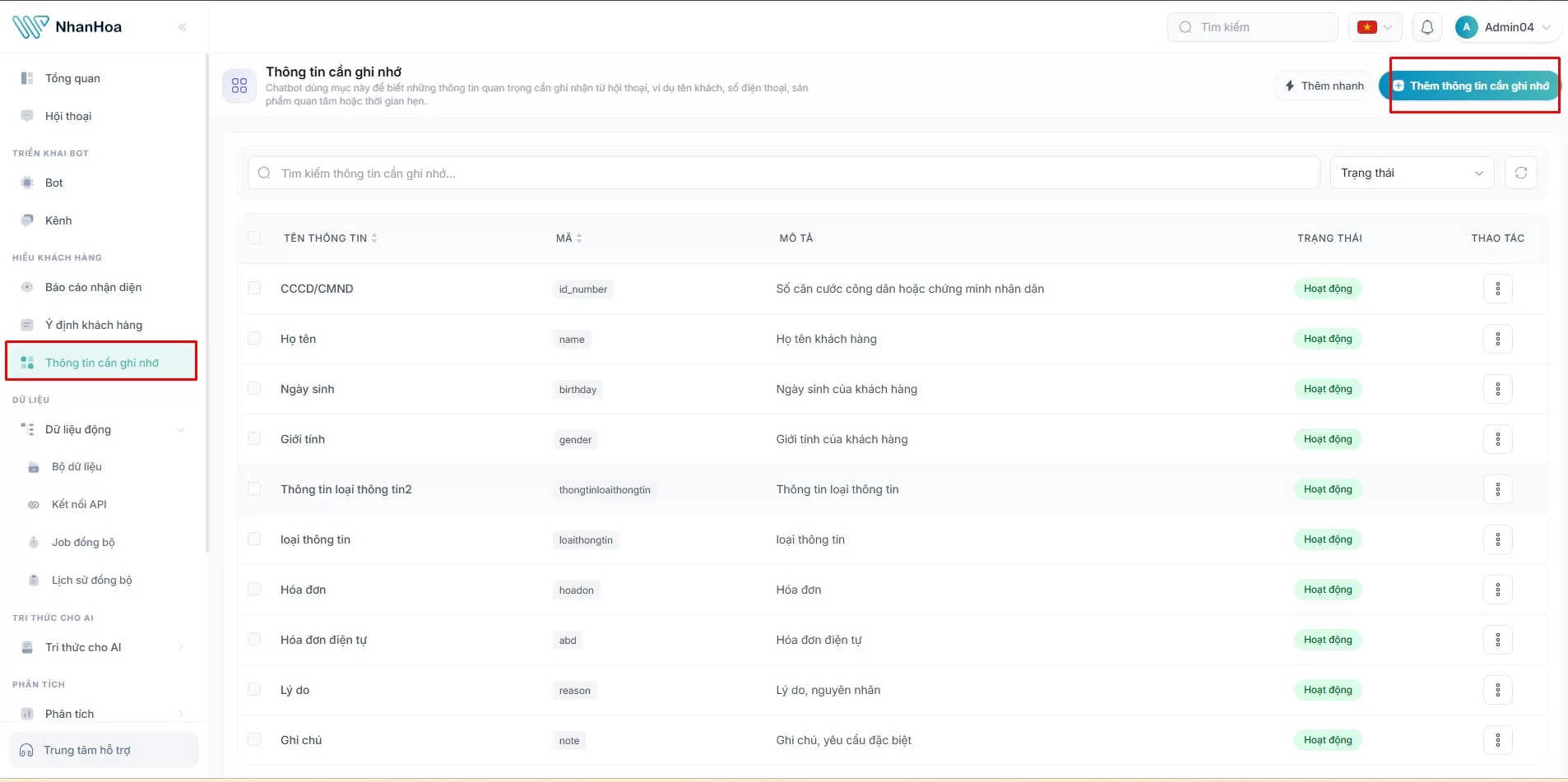Collapse the sidebar with double-chevron icon
Image resolution: width=1568 pixels, height=782 pixels.
click(183, 27)
